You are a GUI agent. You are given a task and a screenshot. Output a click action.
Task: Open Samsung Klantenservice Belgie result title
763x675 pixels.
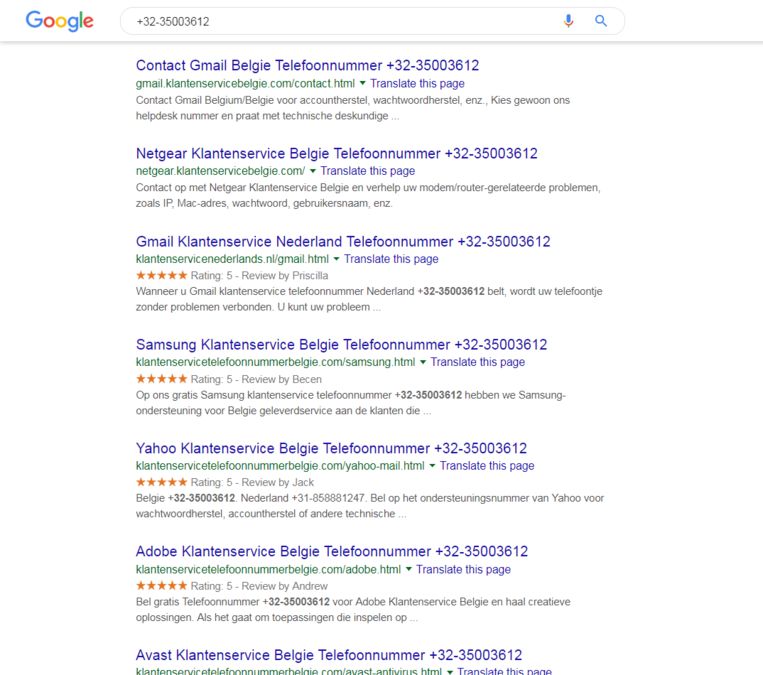click(x=341, y=345)
